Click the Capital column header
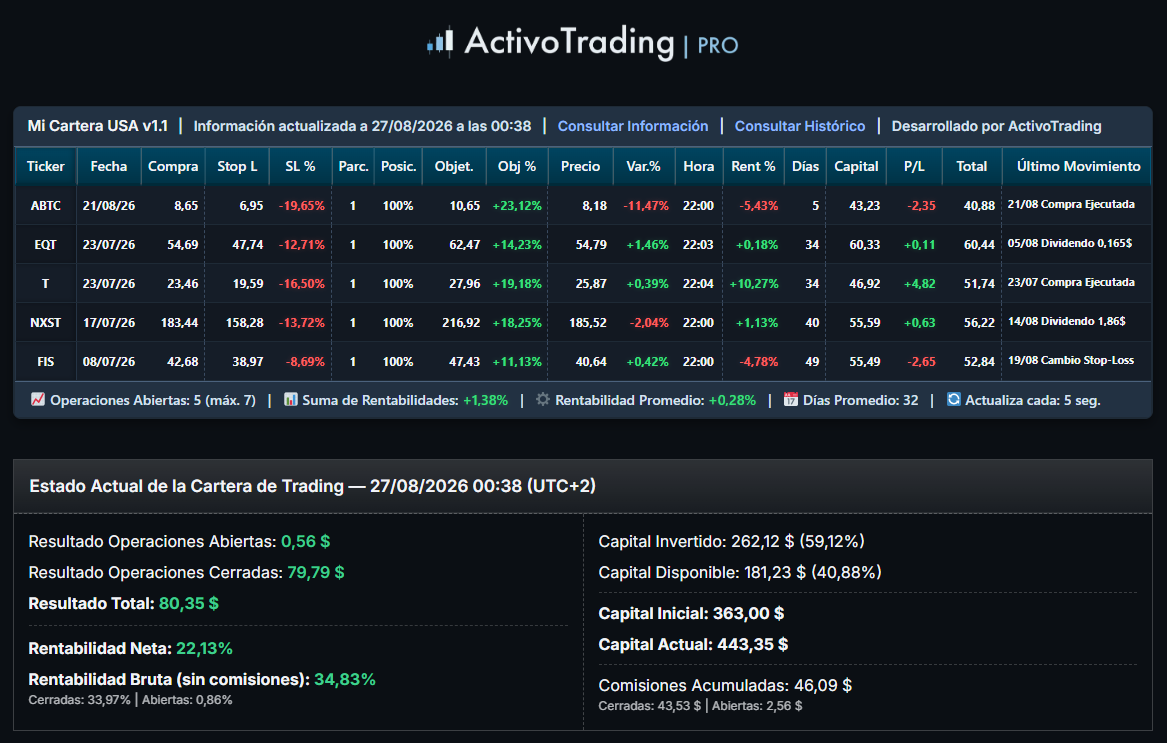 856,166
